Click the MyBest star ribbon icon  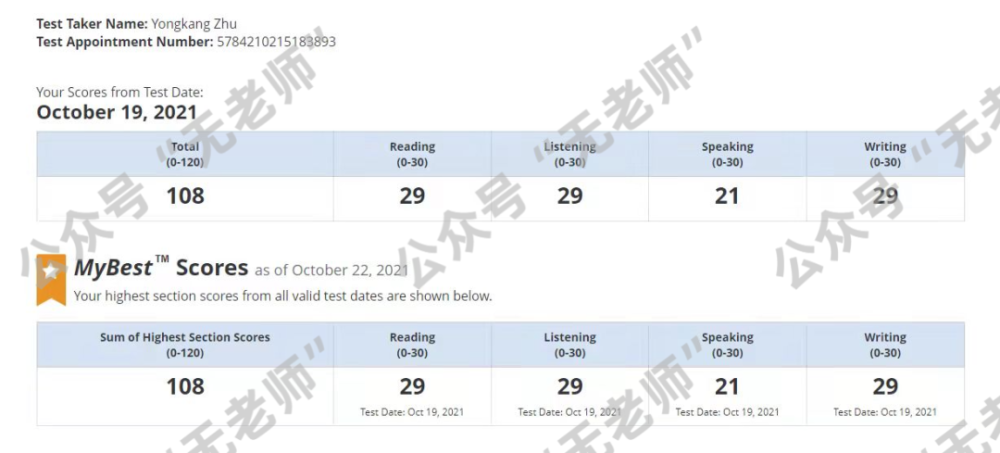51,278
